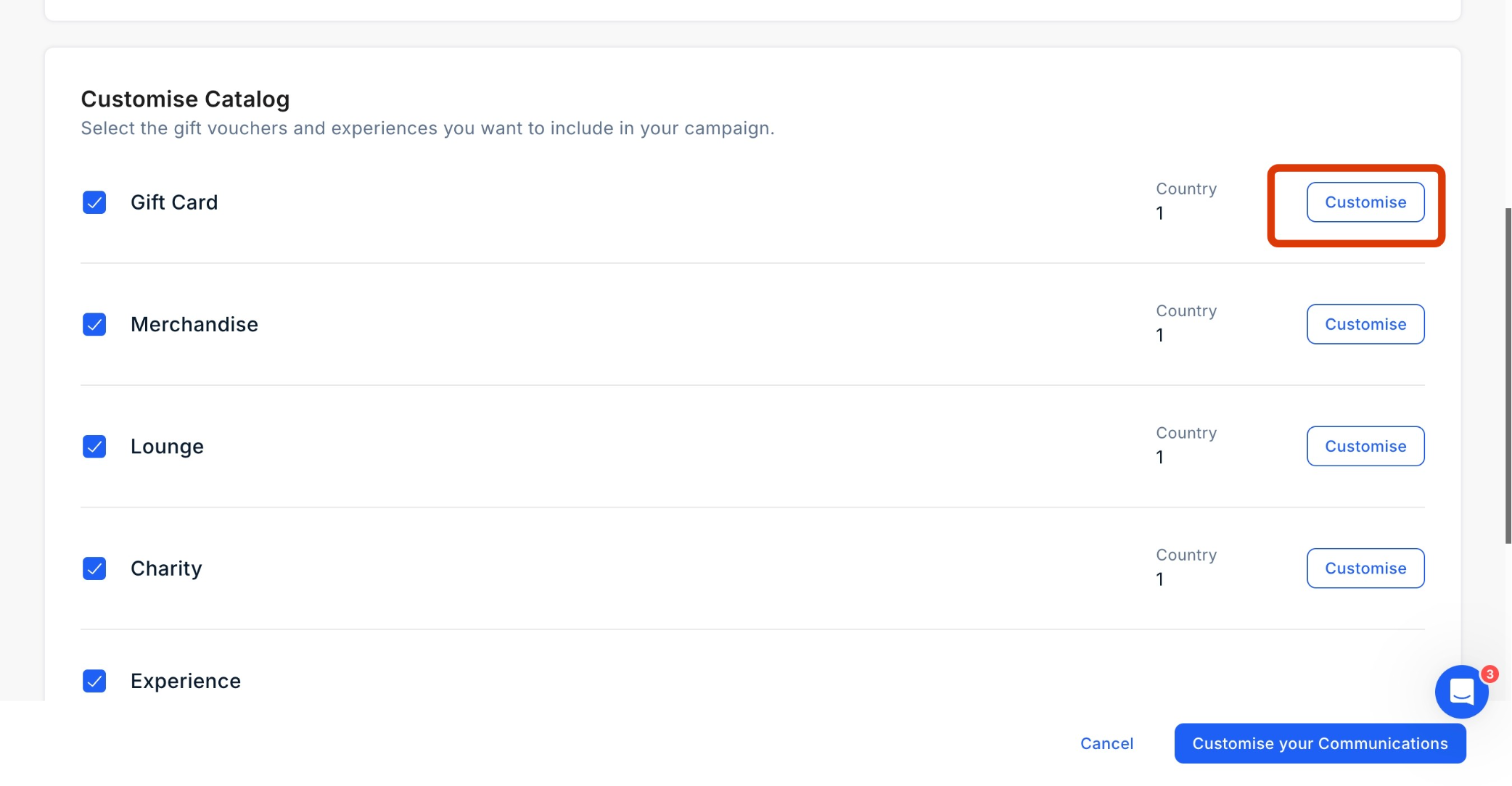Click Customise next to Charity

(1365, 568)
